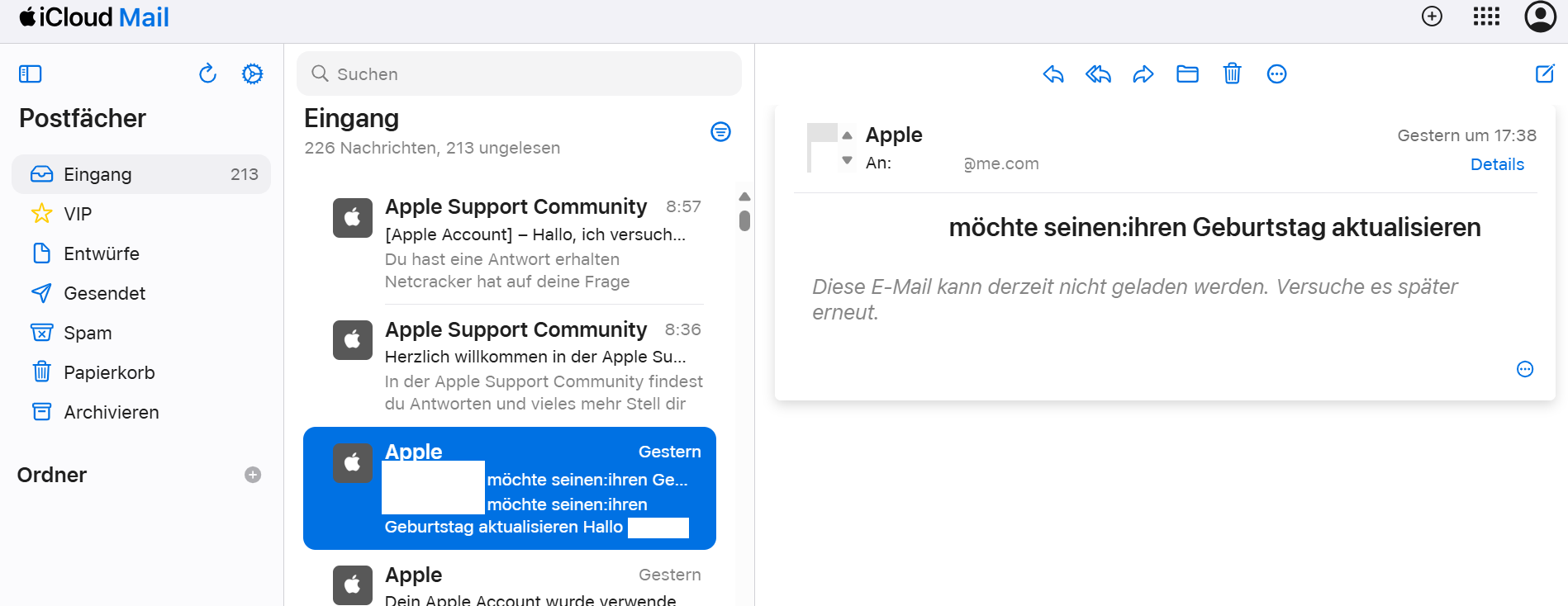Click the Ordner section heading
Viewport: 1568px width, 606px height.
tap(52, 475)
